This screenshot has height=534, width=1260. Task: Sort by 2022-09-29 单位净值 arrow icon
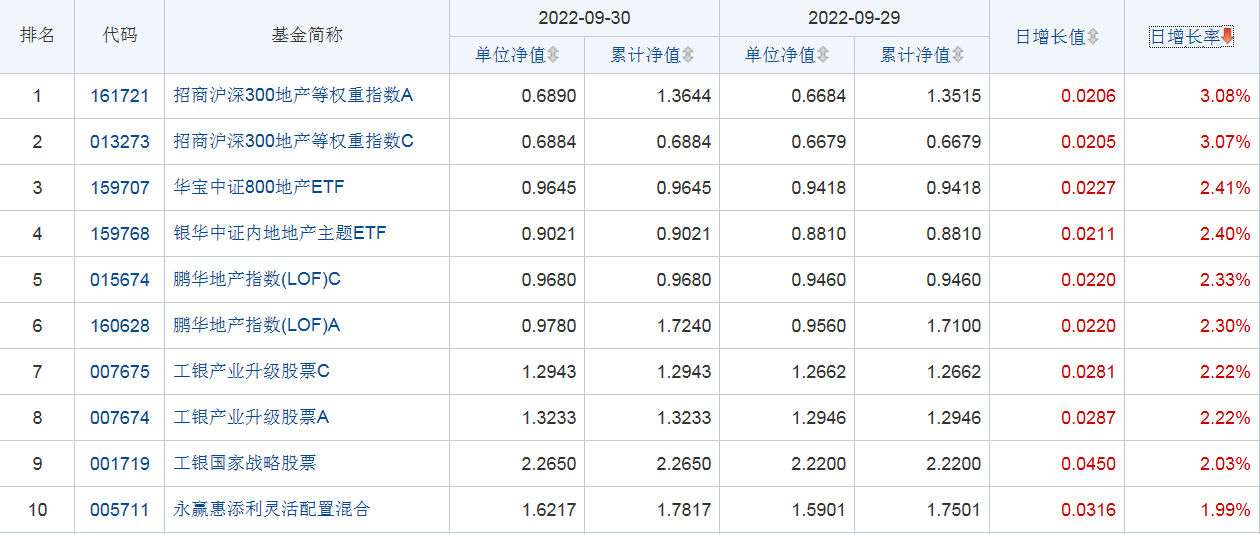pos(823,55)
